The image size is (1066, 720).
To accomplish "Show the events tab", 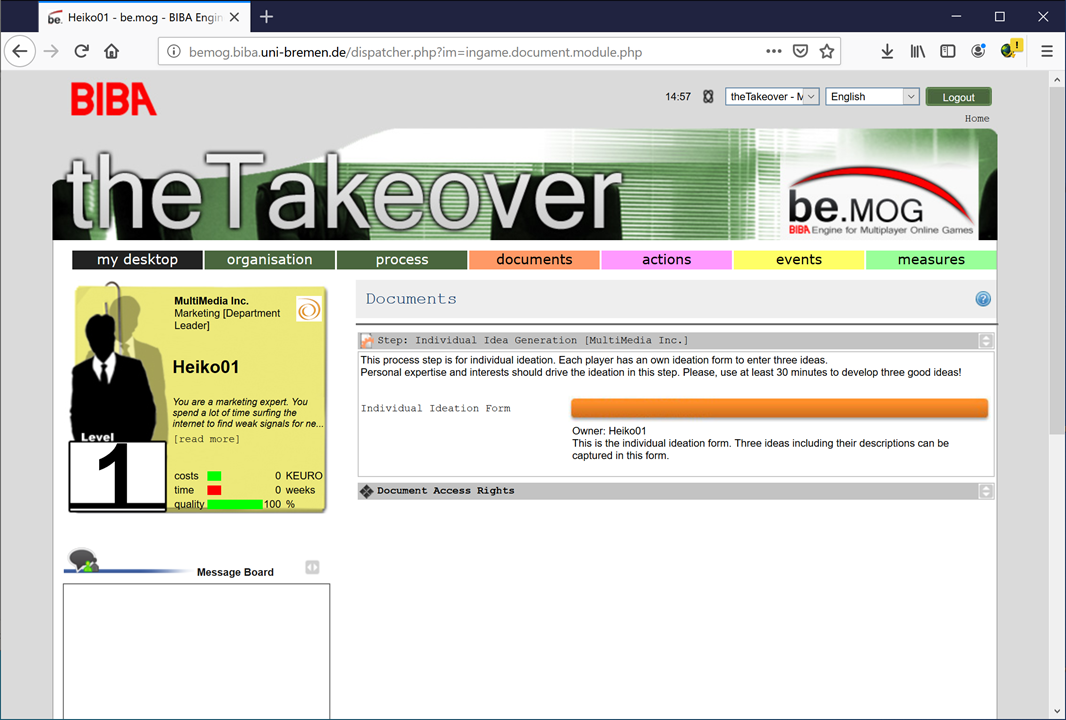I will [x=799, y=260].
